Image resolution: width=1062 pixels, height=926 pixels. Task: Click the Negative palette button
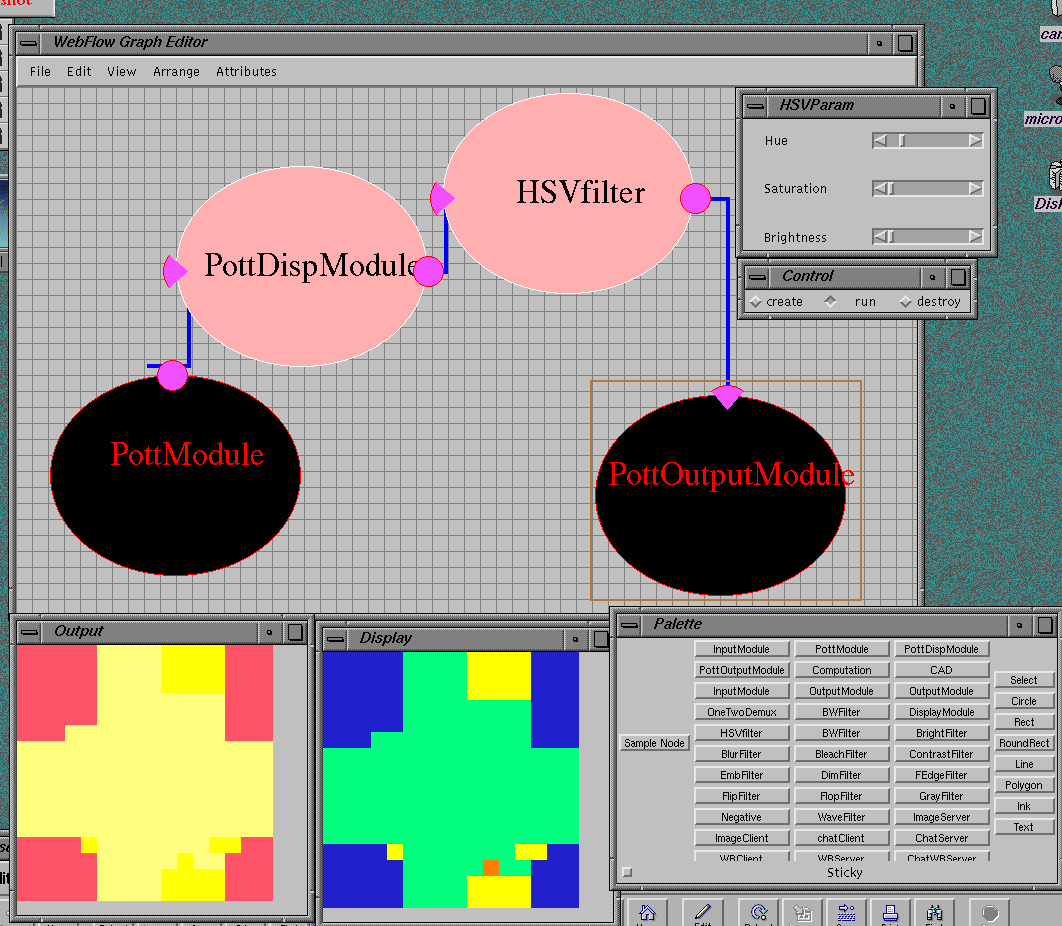coord(742,817)
